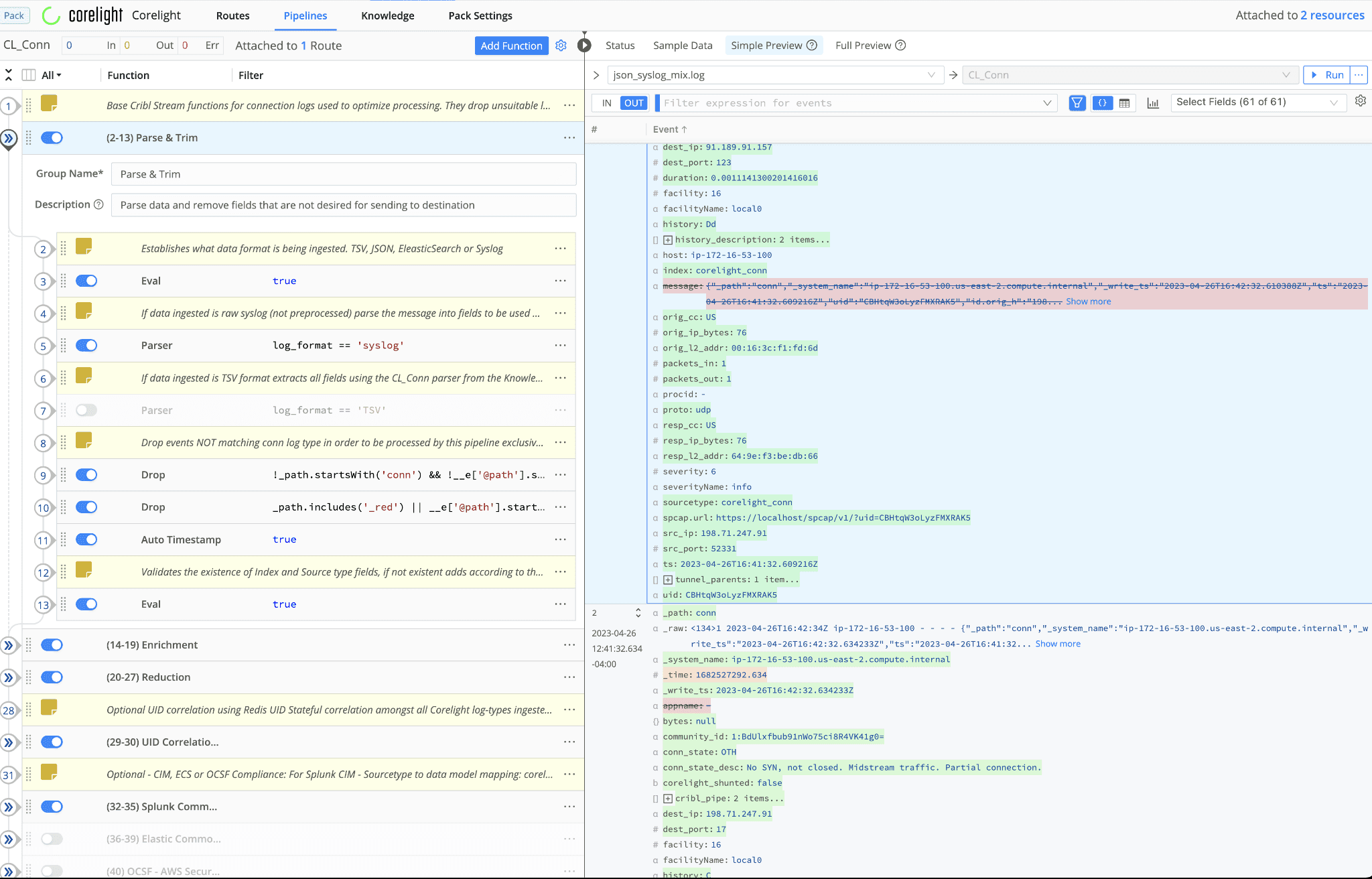The image size is (1372, 879).
Task: Switch to JSON braces event view
Action: (x=1102, y=103)
